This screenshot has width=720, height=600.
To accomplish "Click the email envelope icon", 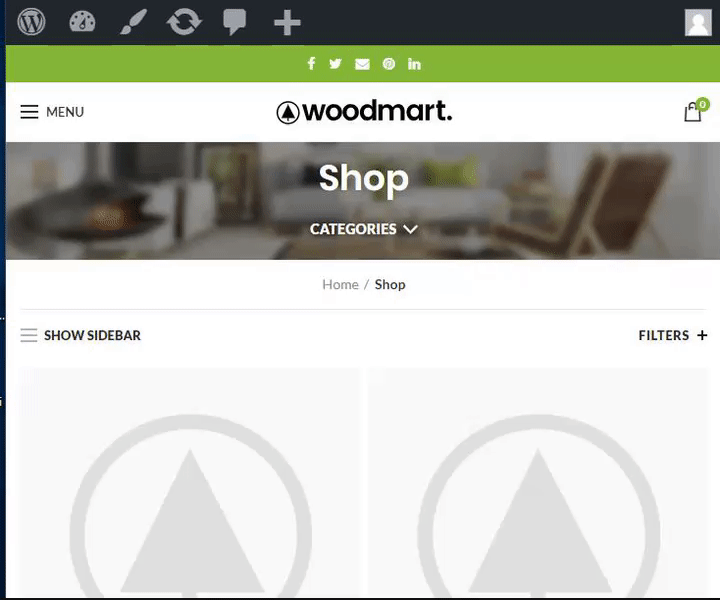I will coord(362,64).
